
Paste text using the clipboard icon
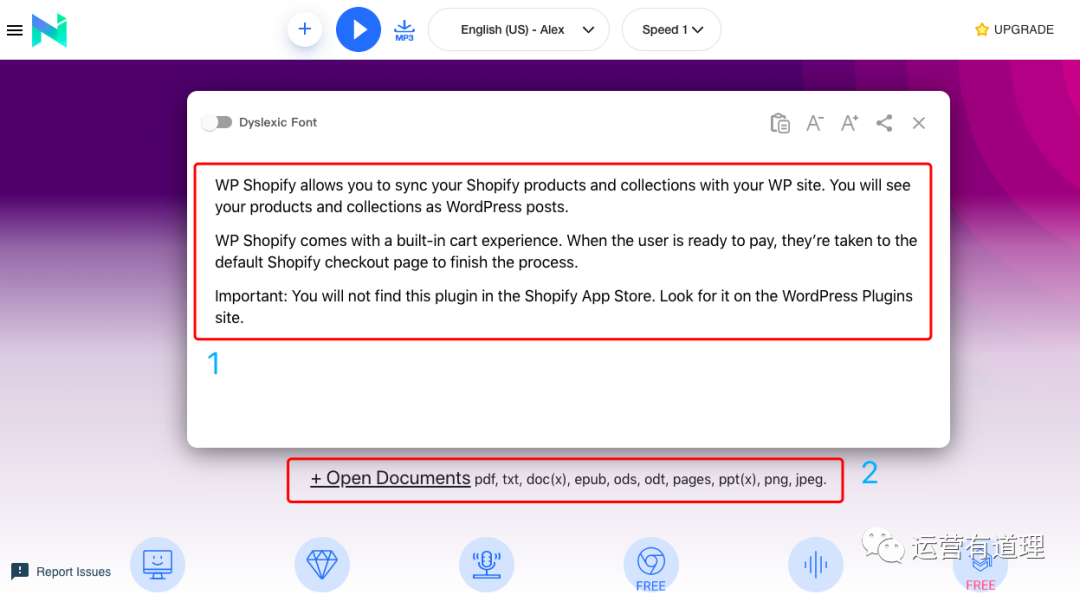(780, 123)
